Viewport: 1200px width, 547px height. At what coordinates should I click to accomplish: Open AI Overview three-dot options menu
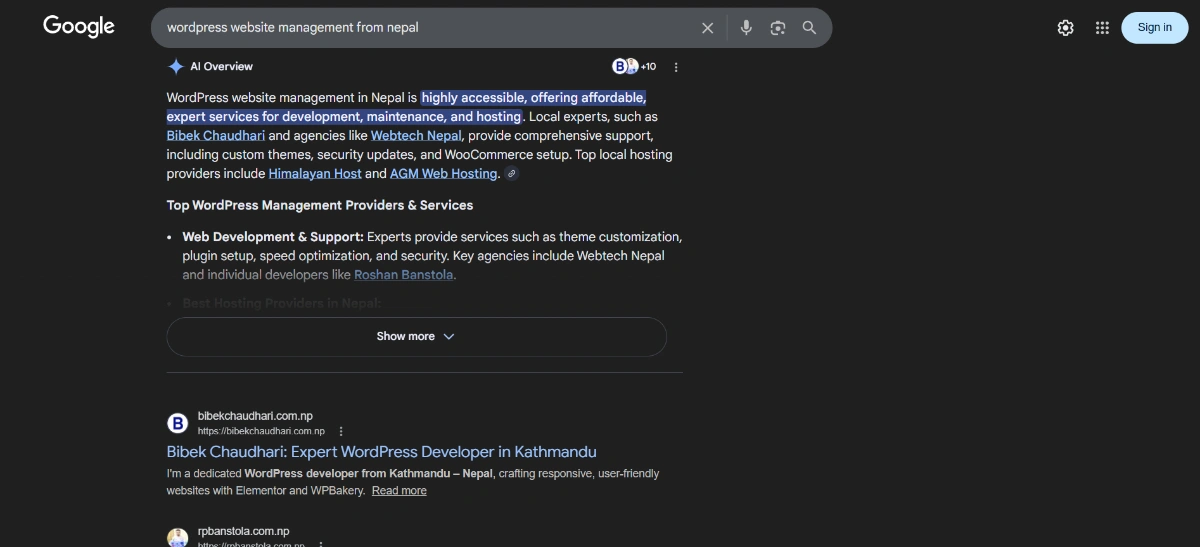point(676,67)
